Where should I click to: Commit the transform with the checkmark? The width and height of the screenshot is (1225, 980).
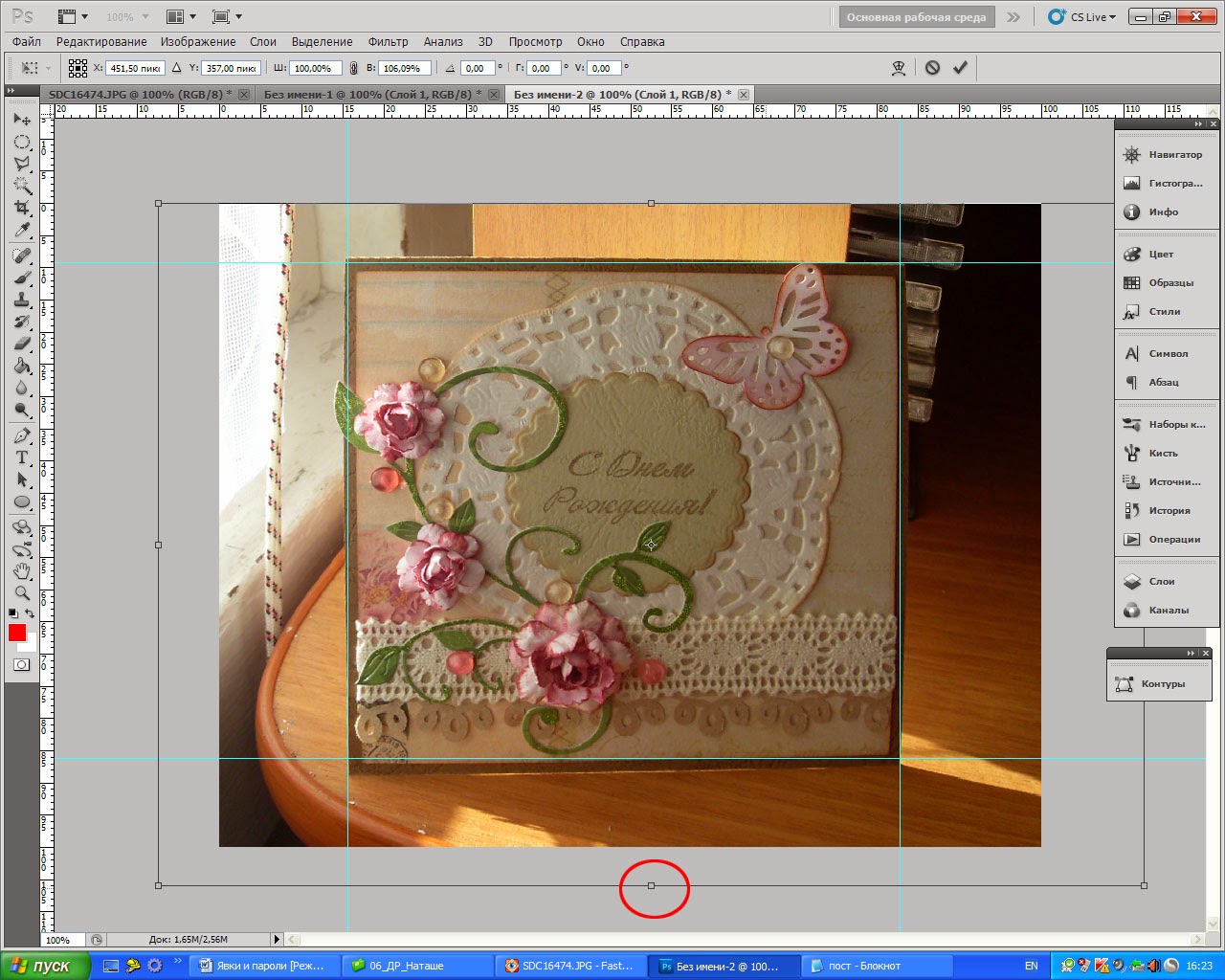960,67
